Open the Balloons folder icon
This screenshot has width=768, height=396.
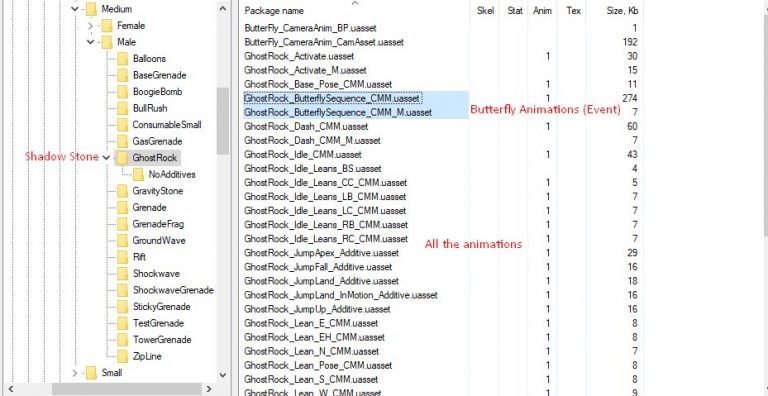122,59
